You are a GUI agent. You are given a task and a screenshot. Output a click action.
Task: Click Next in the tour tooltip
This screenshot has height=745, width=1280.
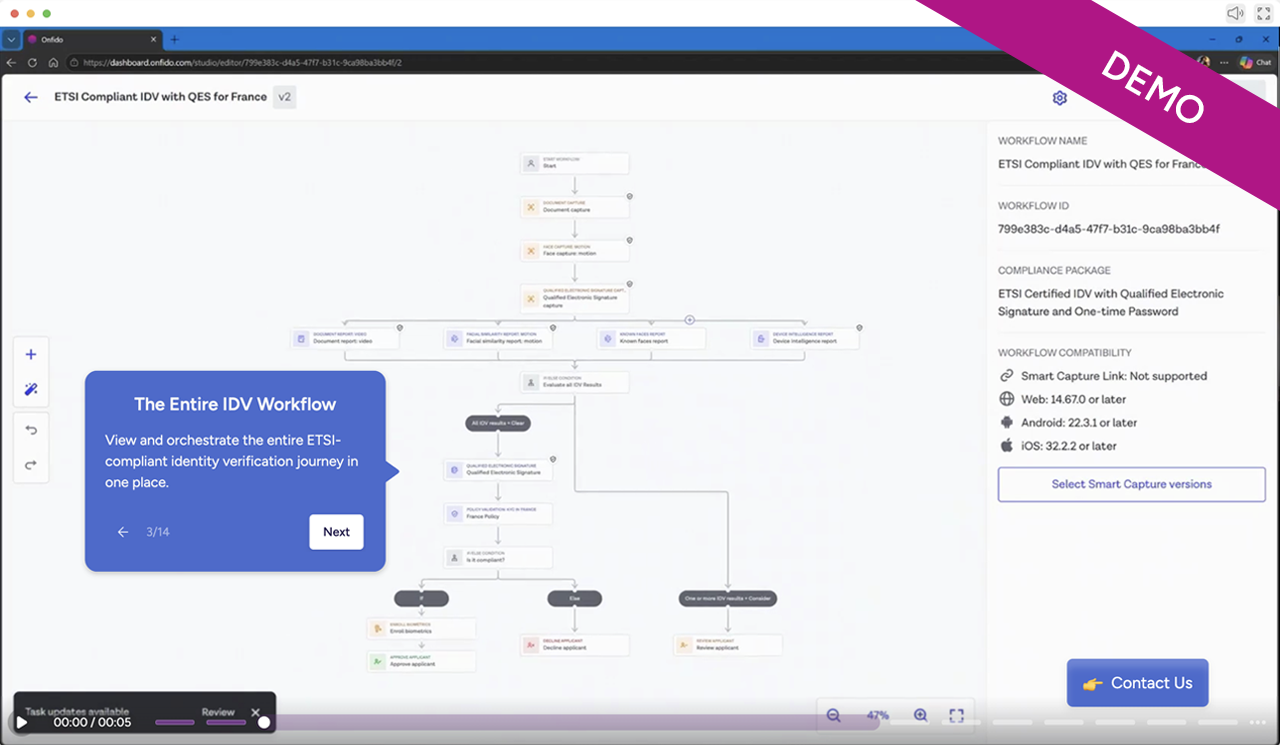(x=336, y=532)
